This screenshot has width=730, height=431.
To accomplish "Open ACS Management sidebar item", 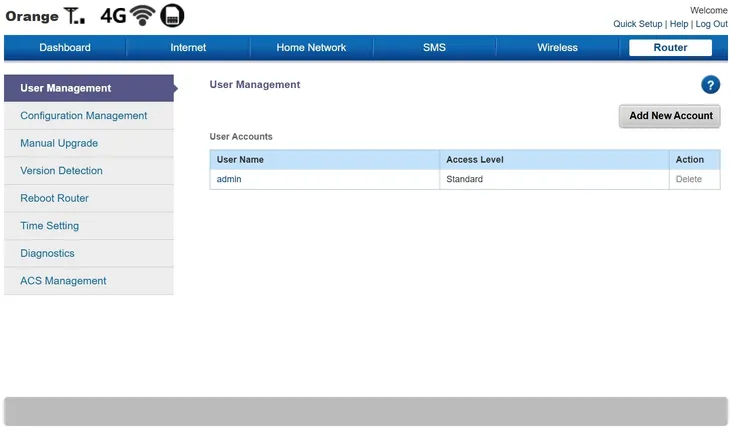I will tap(63, 281).
